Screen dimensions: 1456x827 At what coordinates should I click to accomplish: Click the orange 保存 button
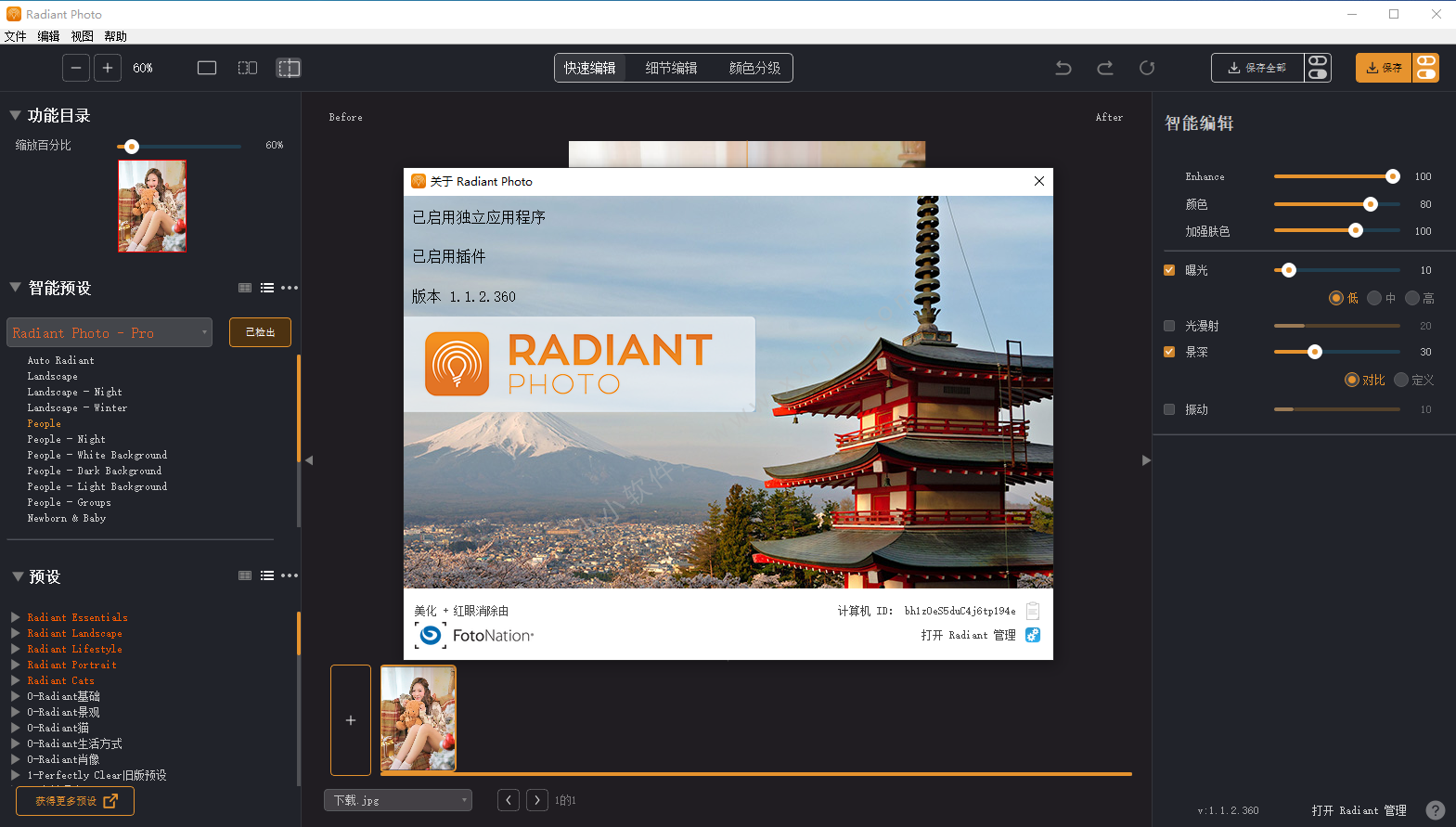pos(1384,68)
